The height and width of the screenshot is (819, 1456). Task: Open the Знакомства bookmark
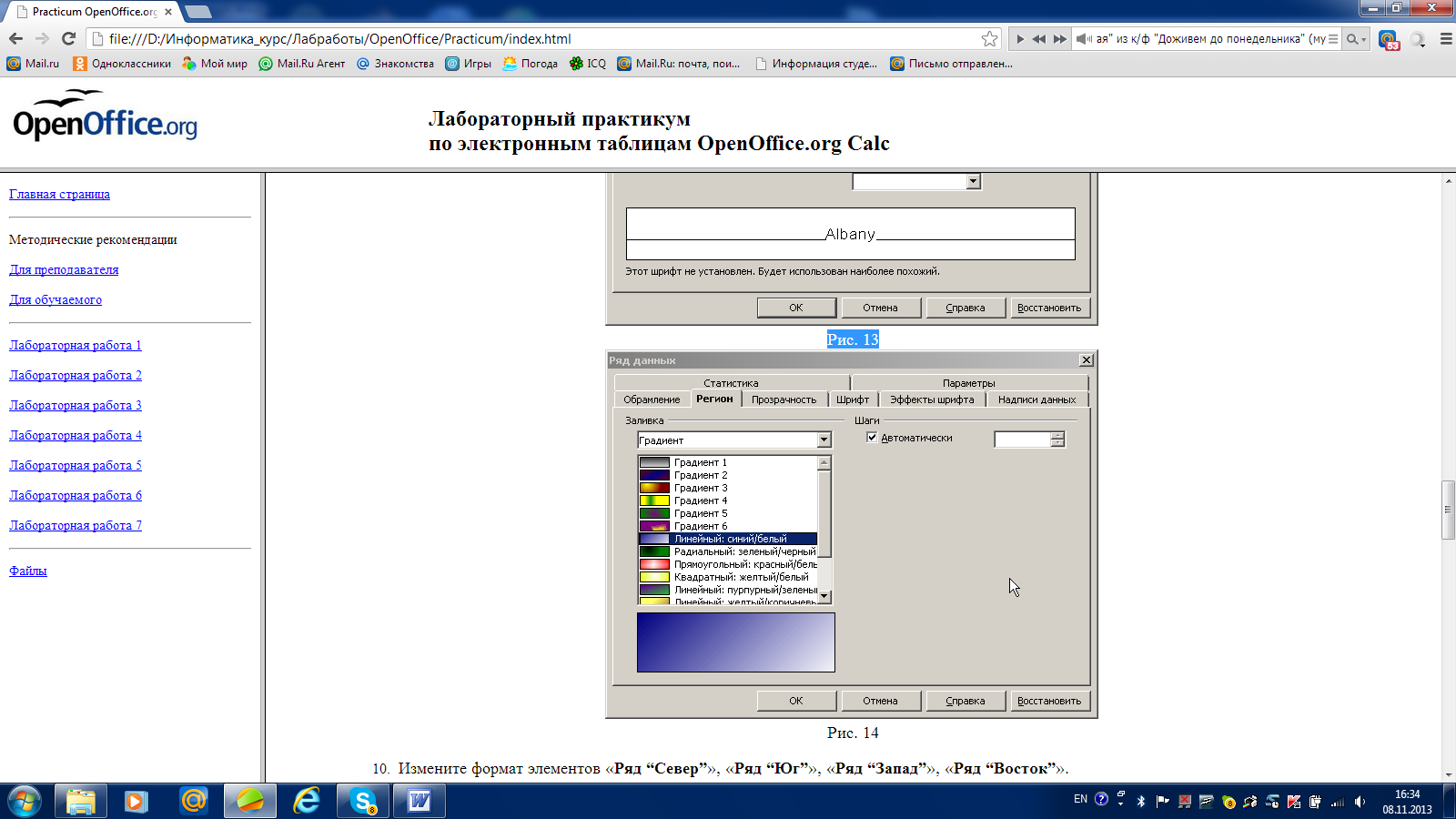(395, 64)
